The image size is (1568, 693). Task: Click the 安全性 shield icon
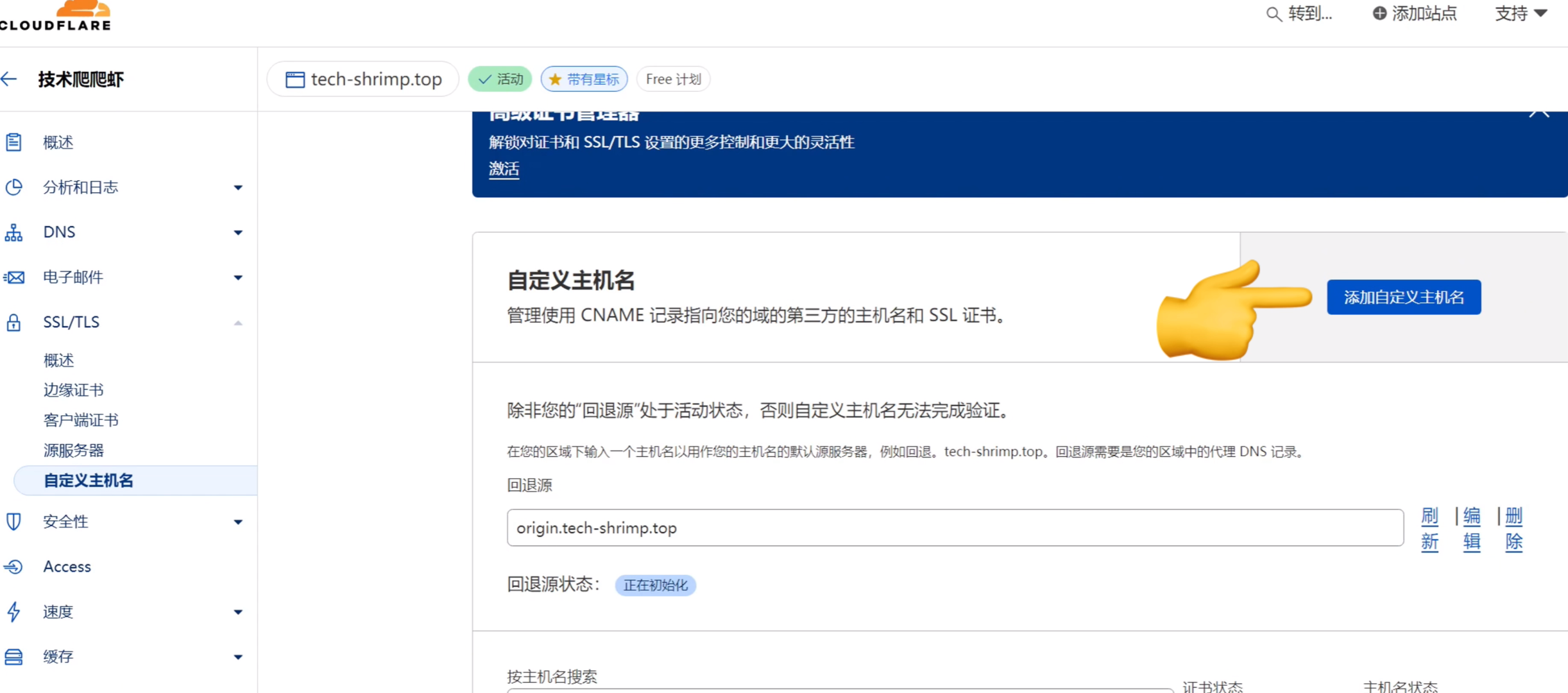pos(13,522)
